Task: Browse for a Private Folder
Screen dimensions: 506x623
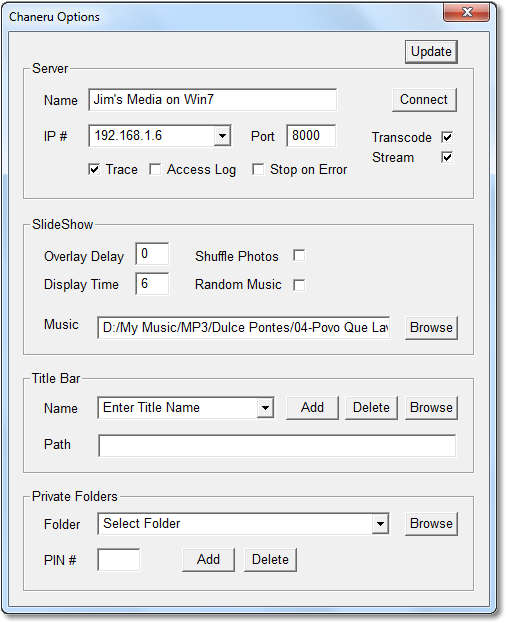Action: point(431,524)
